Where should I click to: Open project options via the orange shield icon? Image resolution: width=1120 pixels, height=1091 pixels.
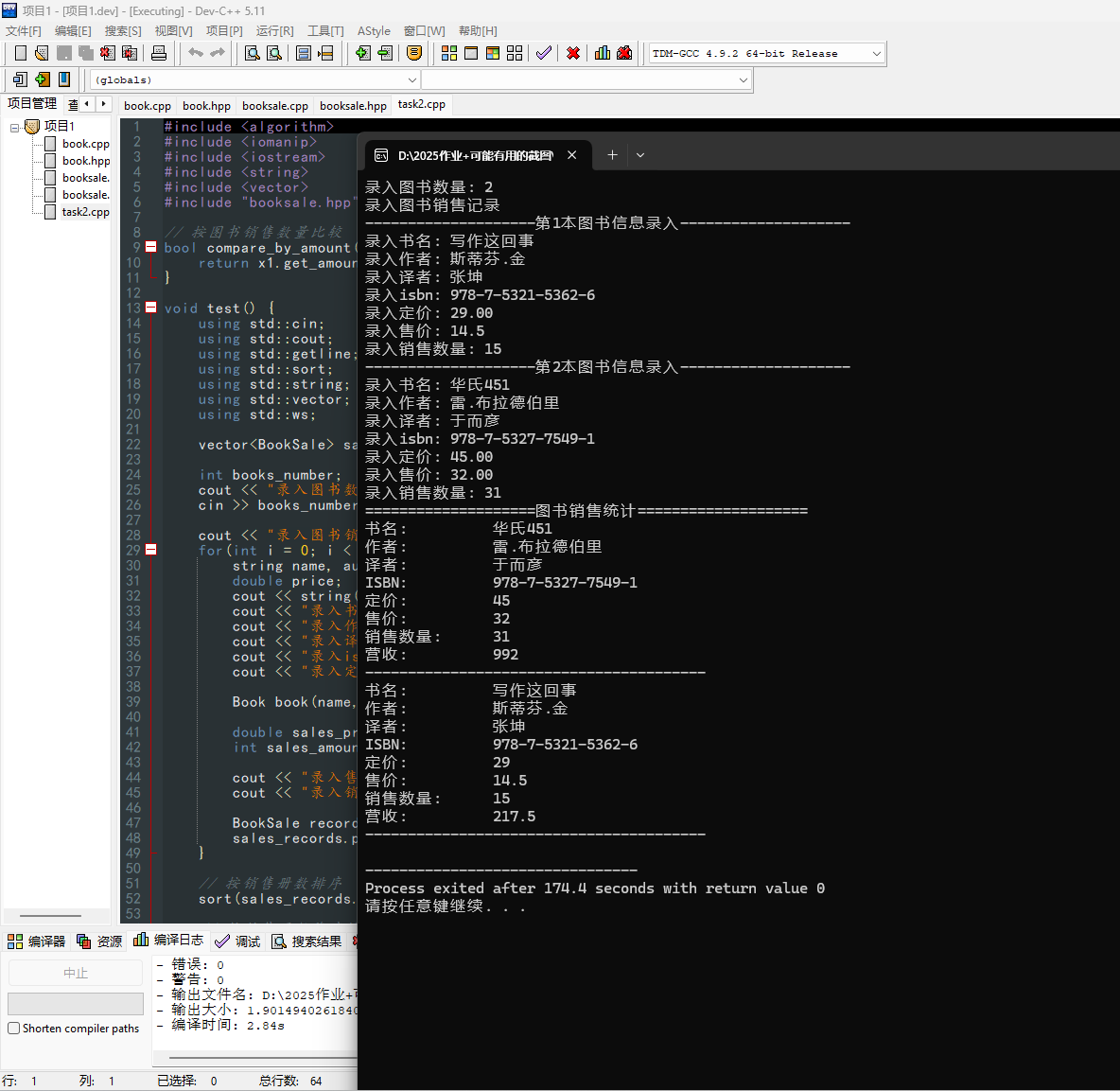tap(414, 53)
